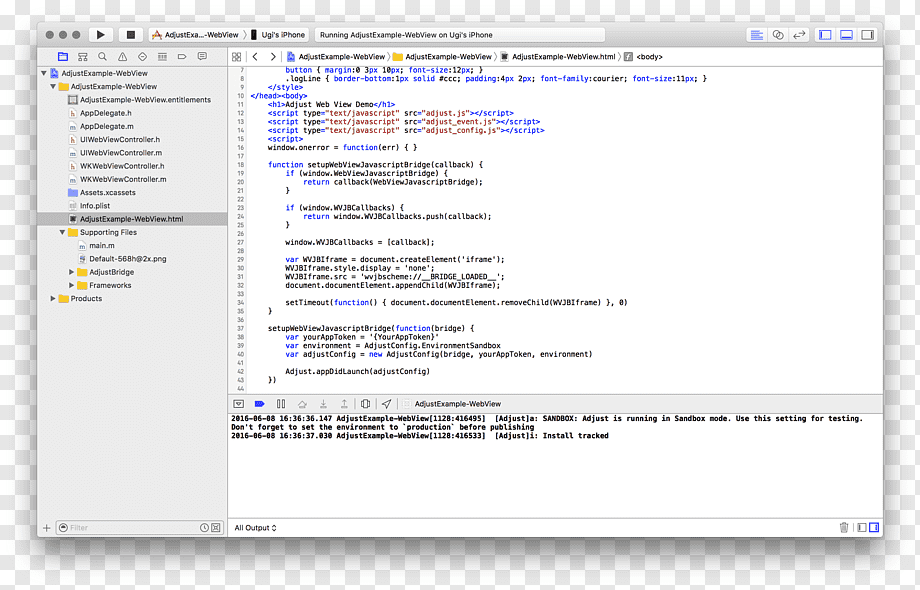
Task: Open the Simulate Location arrow
Action: coord(387,404)
